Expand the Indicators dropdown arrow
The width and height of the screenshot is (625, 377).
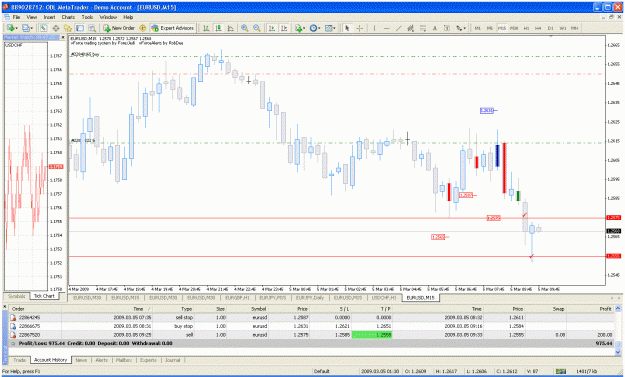(304, 28)
